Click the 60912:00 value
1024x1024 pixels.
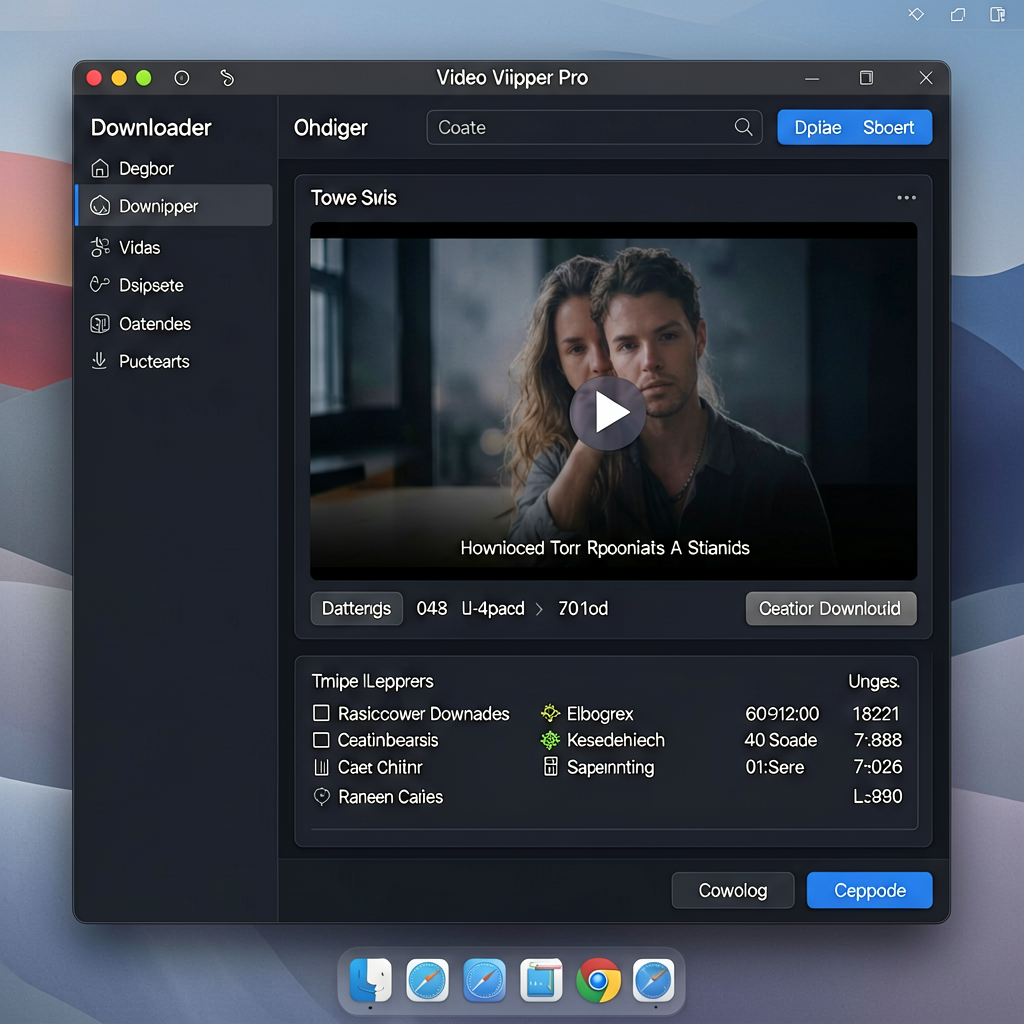tap(782, 714)
